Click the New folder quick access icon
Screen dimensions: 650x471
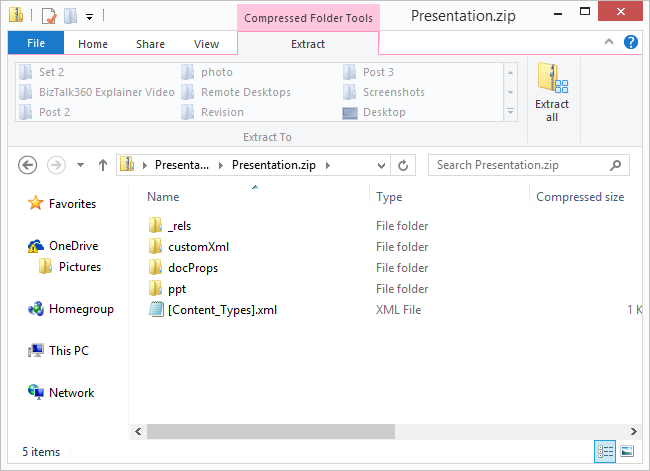click(x=69, y=16)
